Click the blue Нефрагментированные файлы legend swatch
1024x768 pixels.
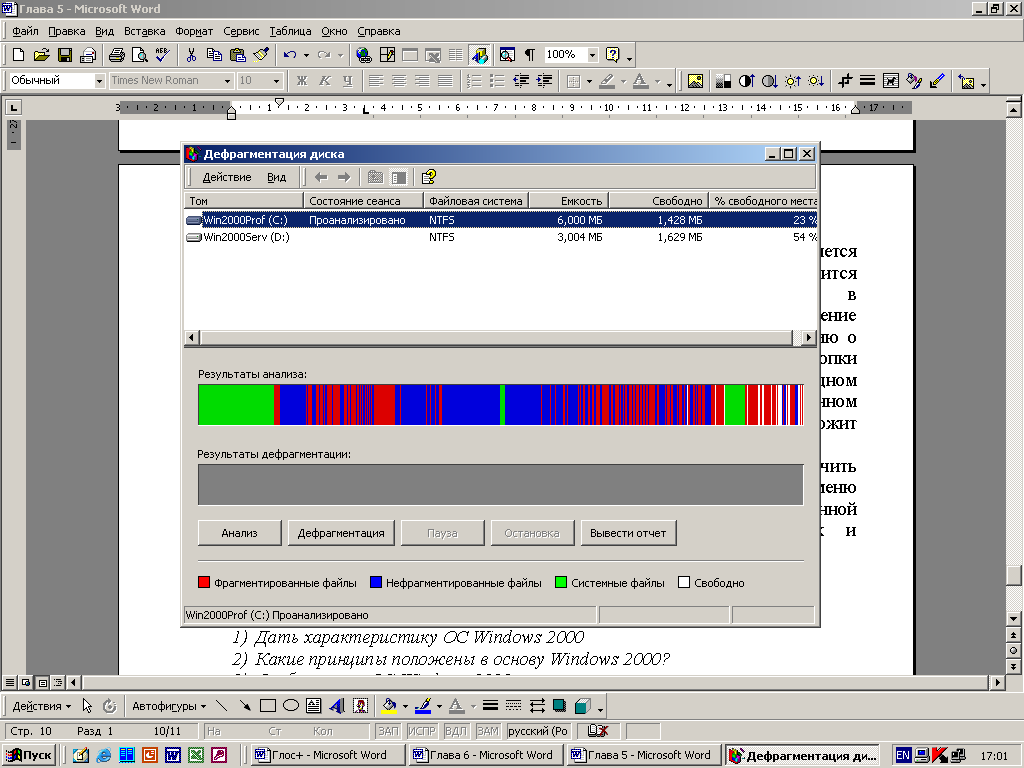click(376, 583)
